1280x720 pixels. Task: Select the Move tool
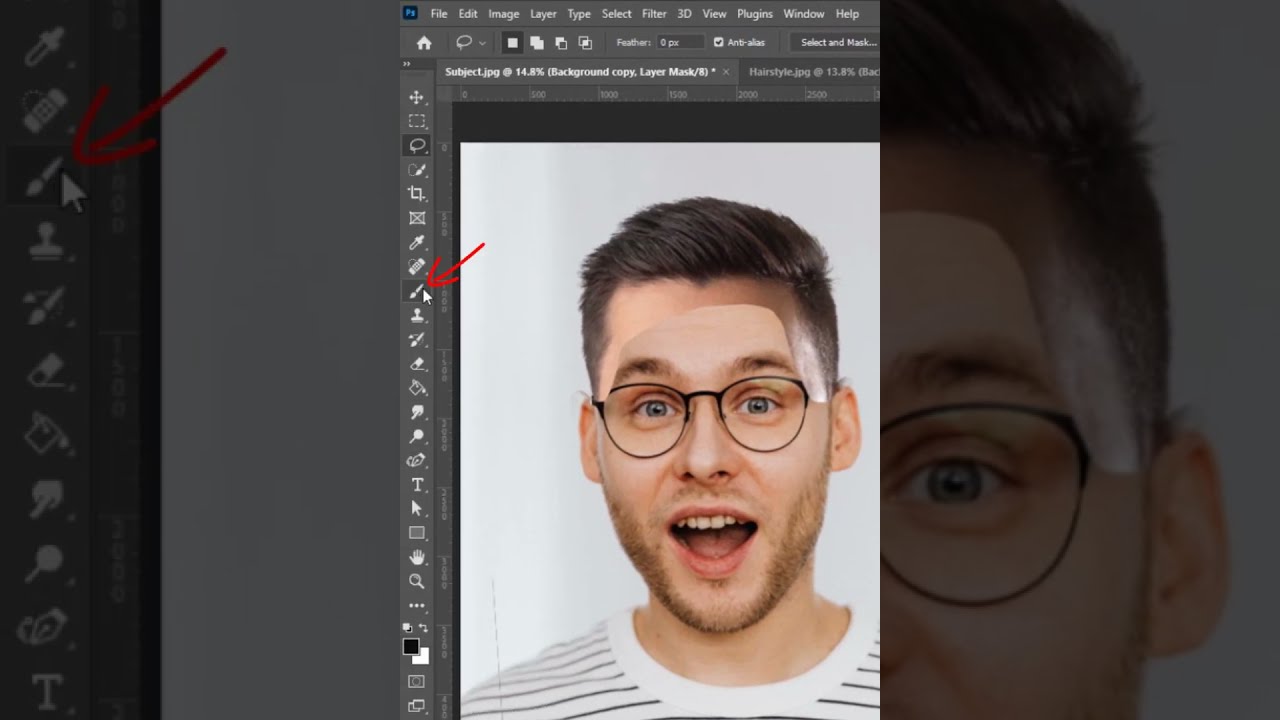click(417, 97)
